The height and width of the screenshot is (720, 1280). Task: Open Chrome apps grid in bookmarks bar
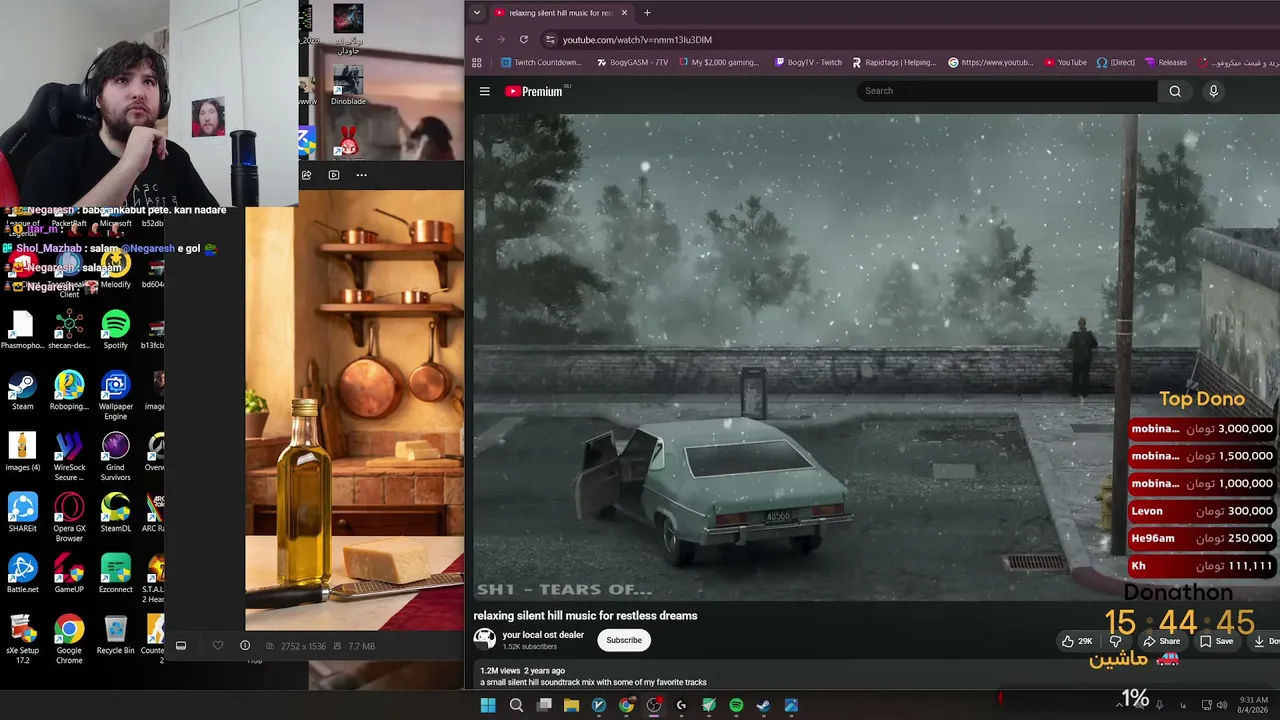pos(477,62)
